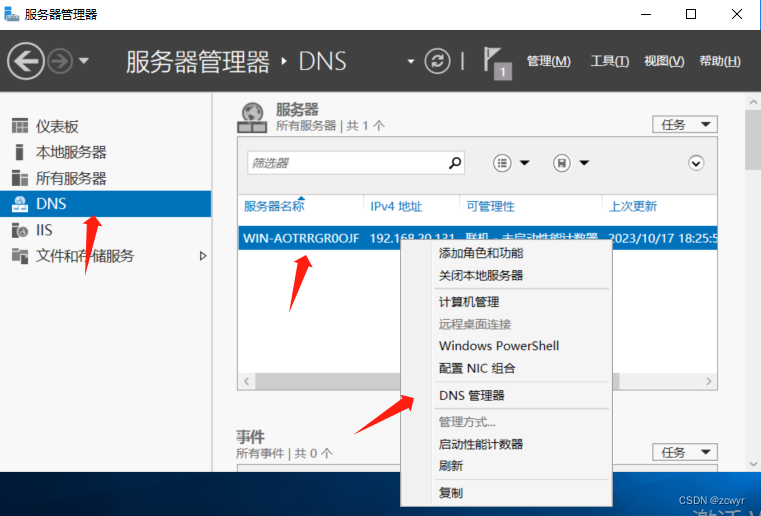The image size is (761, 516).
Task: Open 任务 dropdown in 服务器 section
Action: coord(684,125)
